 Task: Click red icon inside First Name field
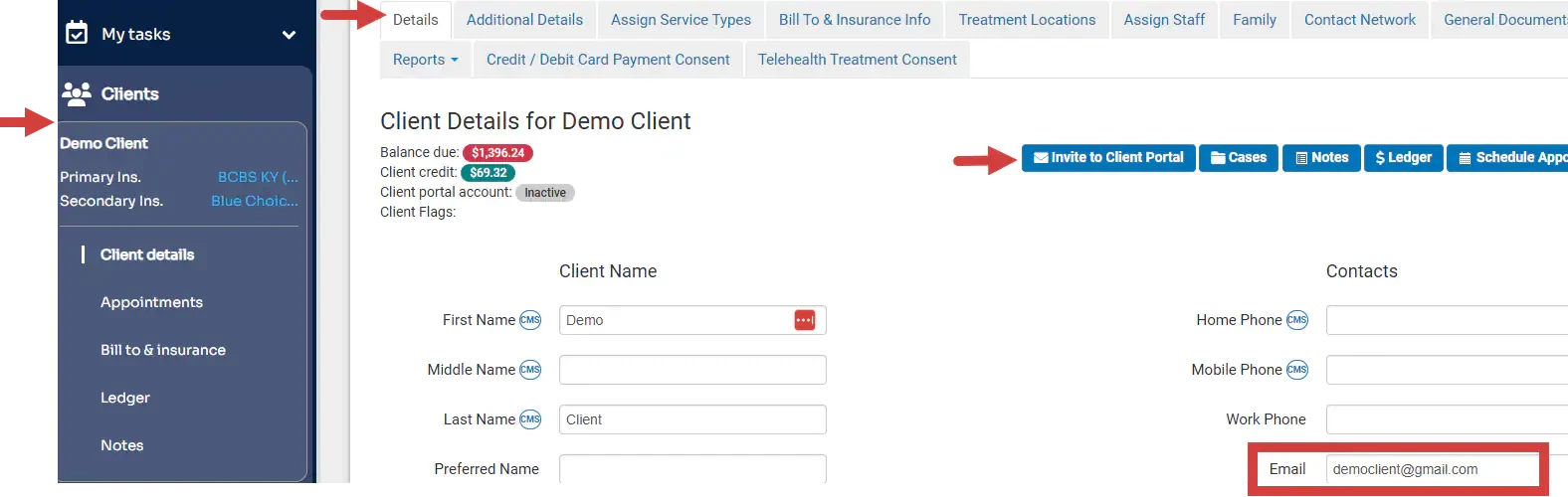tap(805, 320)
